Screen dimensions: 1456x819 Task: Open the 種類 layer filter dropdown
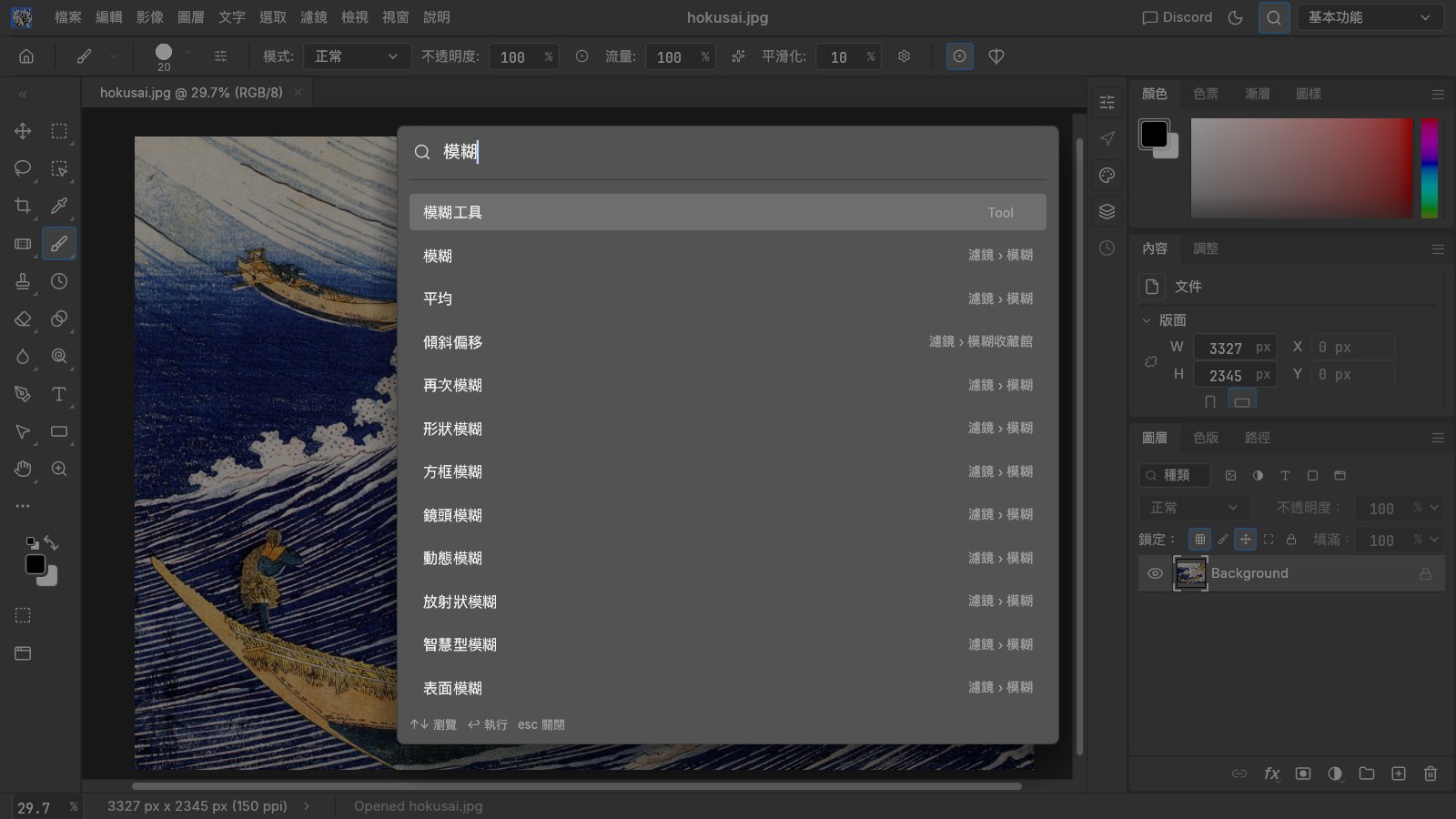1175,475
